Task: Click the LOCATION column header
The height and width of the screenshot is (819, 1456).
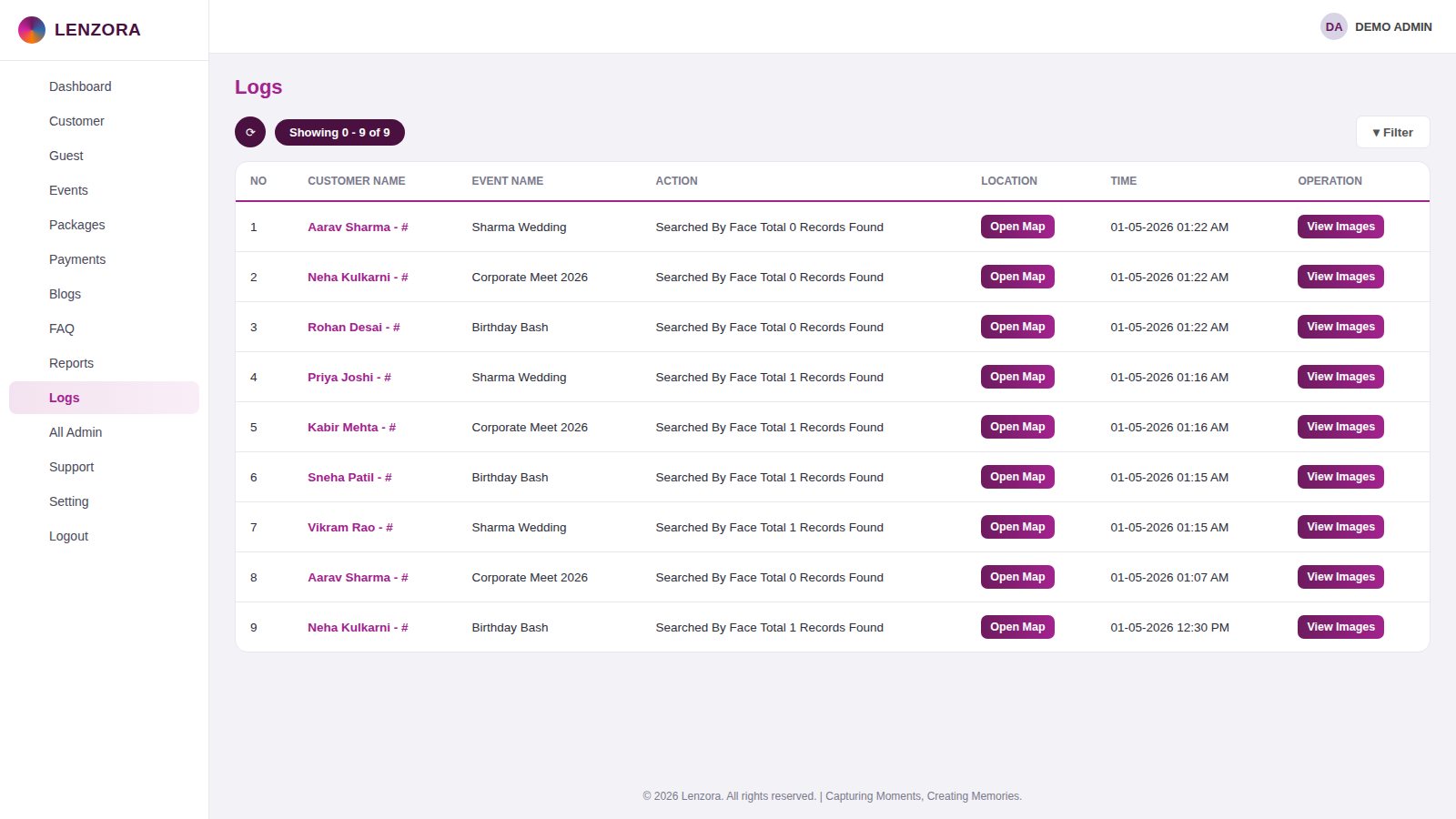Action: pos(1008,181)
